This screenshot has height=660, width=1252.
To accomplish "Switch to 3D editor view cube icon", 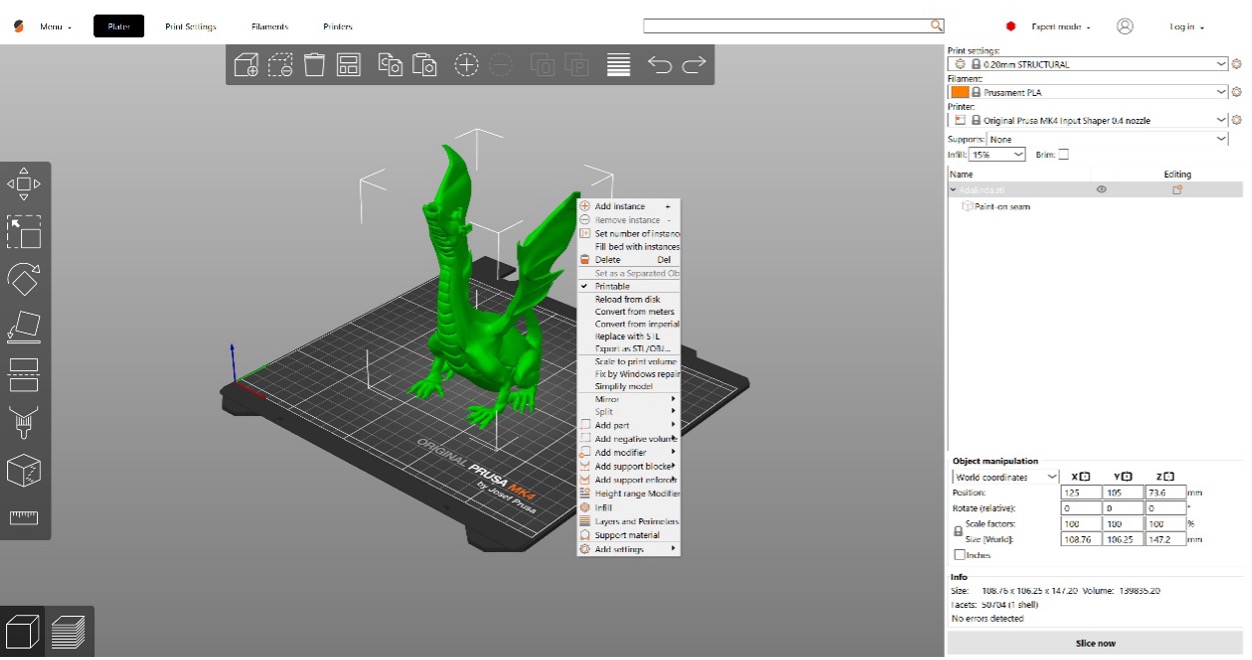I will (23, 632).
